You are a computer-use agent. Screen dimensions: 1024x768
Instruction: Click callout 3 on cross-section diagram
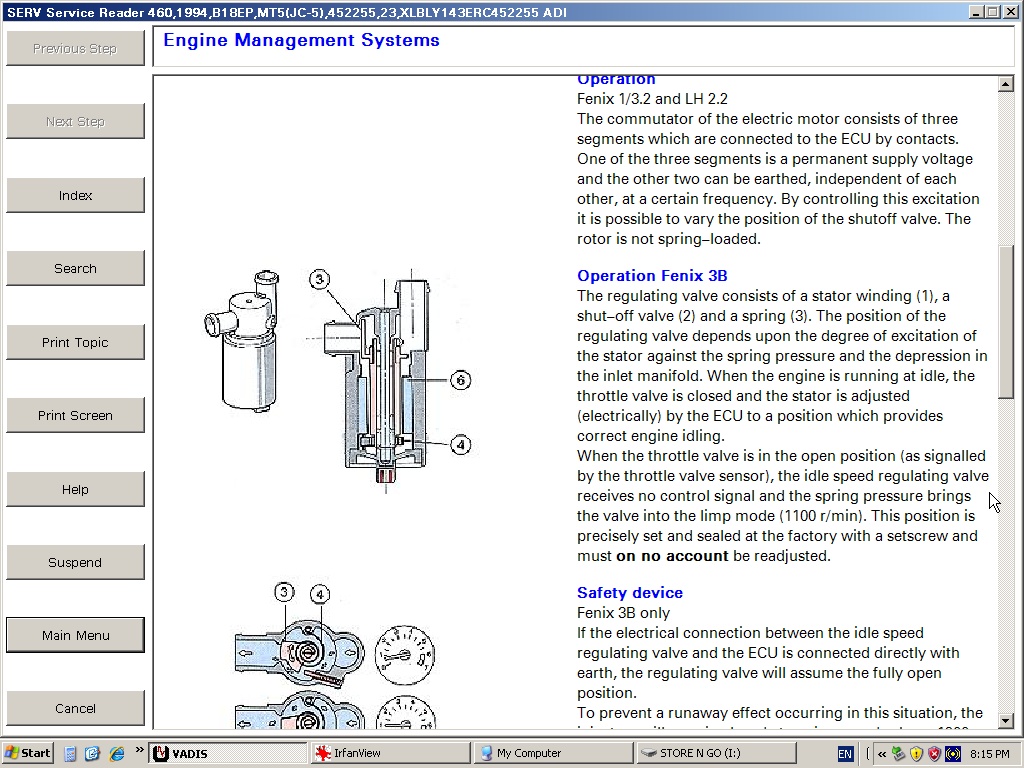pyautogui.click(x=319, y=280)
